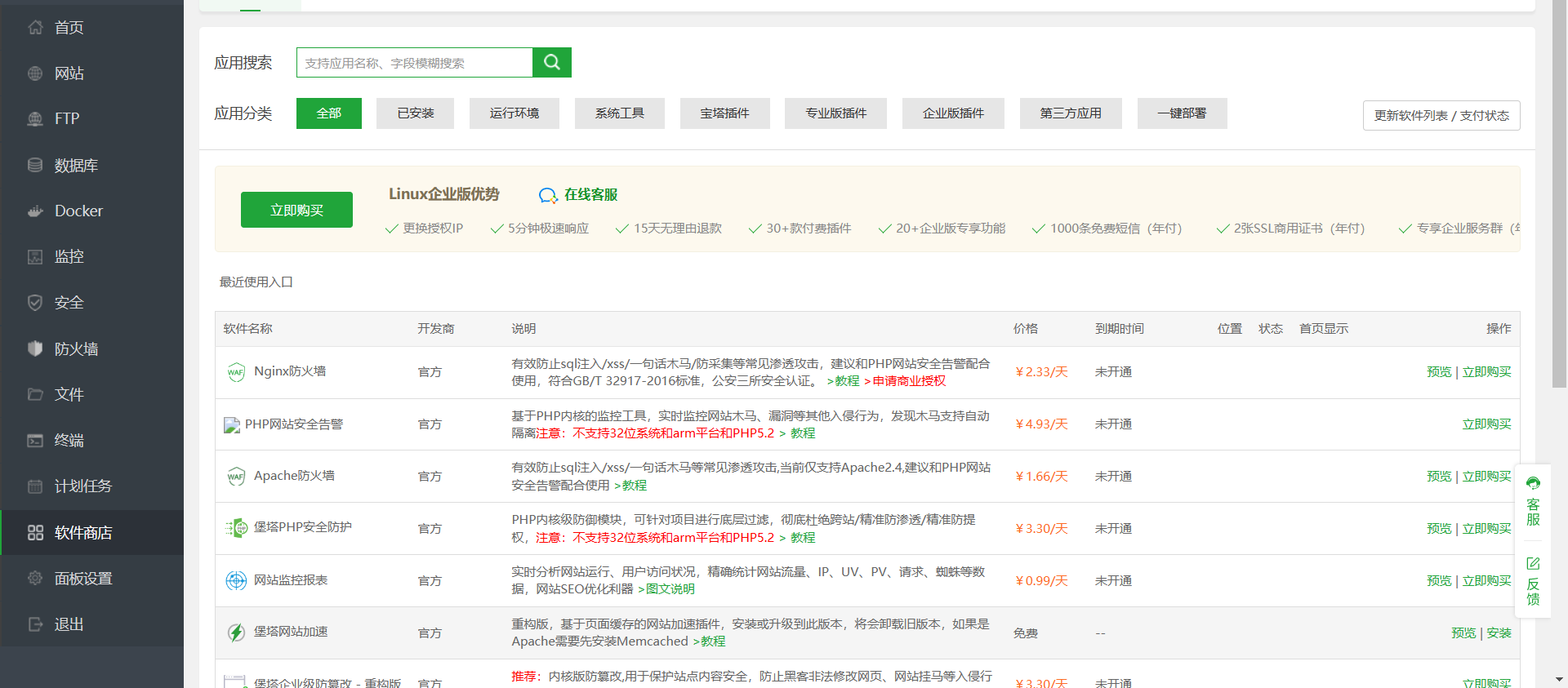Preview the Nginx防火墙 plugin
The image size is (1568, 688).
[x=1439, y=372]
